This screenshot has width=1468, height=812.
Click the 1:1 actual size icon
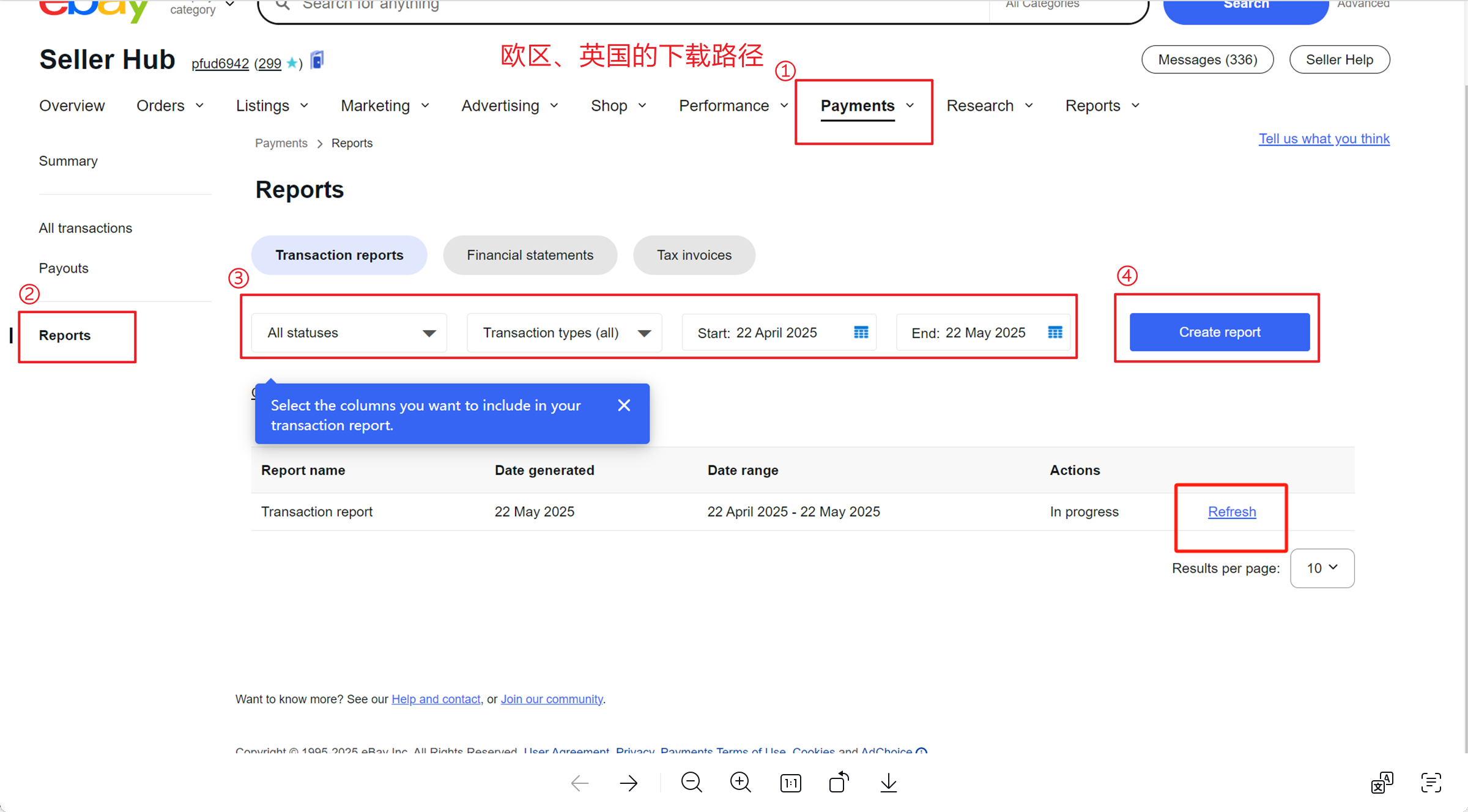coord(790,783)
